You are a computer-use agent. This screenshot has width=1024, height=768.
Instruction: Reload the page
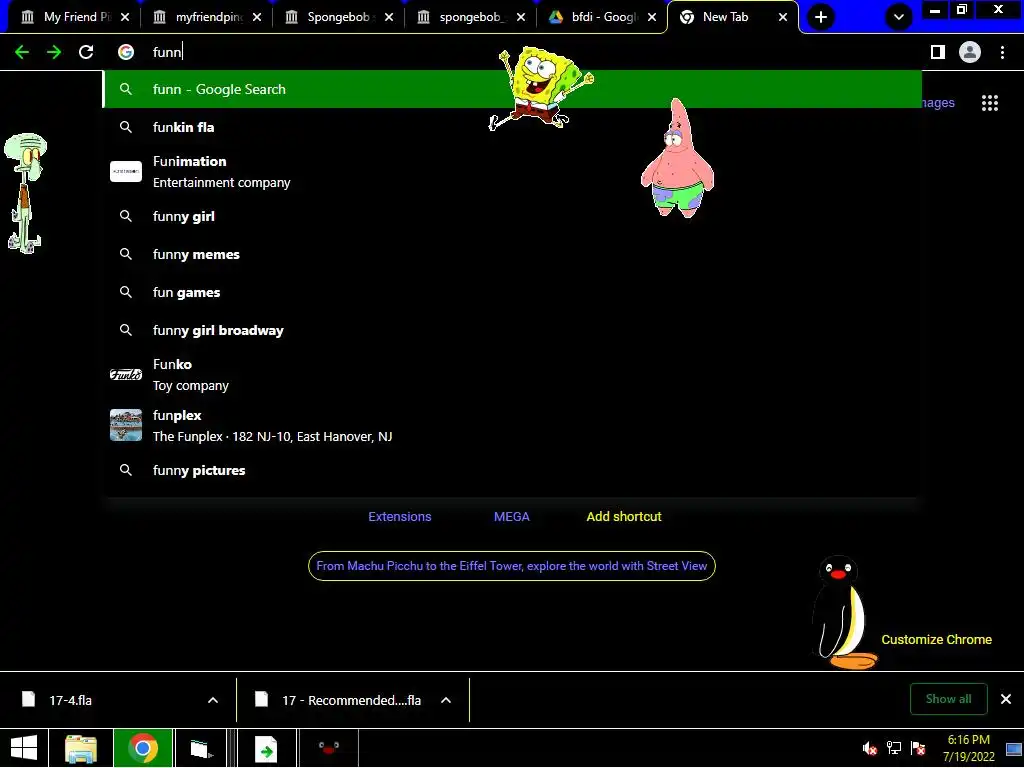[x=86, y=52]
